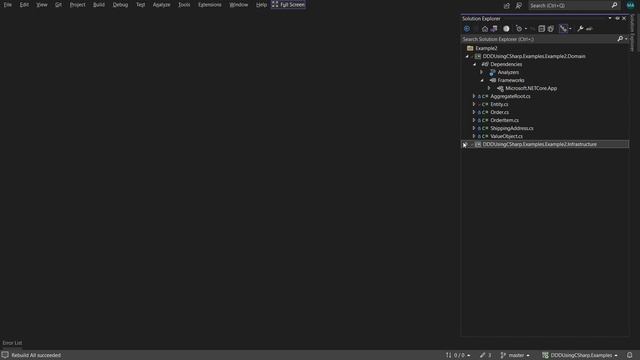Toggle auto-hide pin on Solution Explorer
640x360 pixels.
click(x=617, y=18)
